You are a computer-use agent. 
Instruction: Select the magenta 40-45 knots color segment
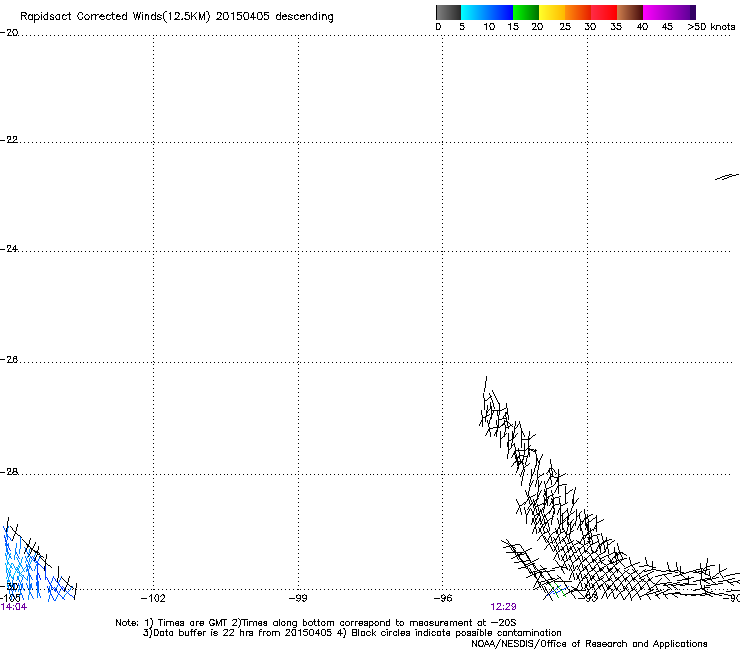[656, 12]
